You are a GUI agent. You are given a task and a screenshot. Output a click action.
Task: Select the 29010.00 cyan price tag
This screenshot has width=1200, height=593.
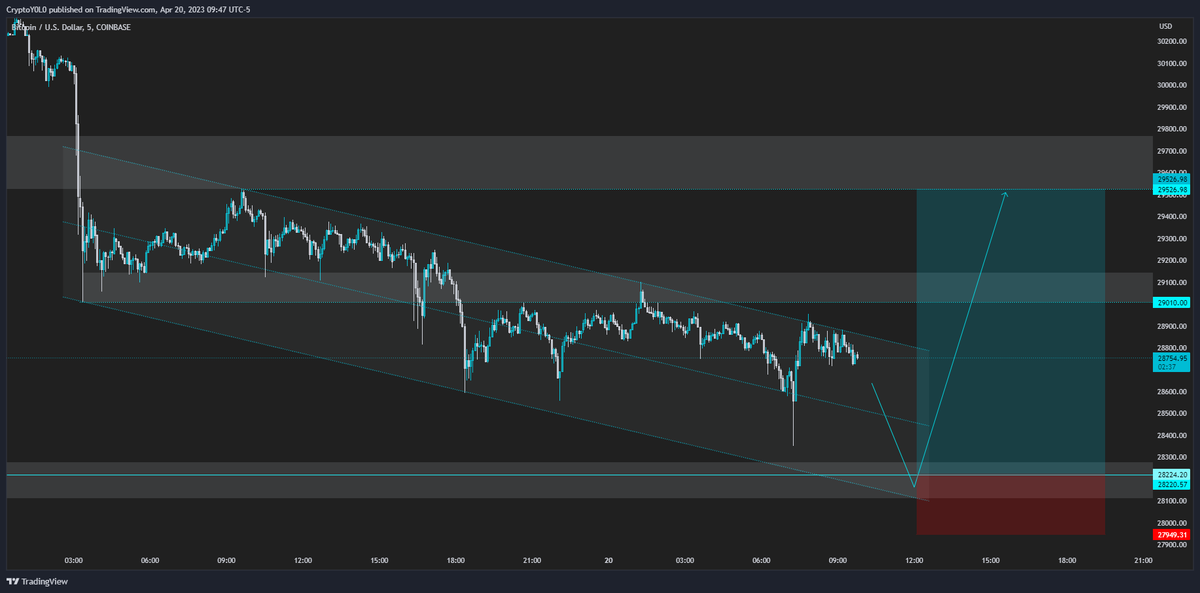point(1171,303)
